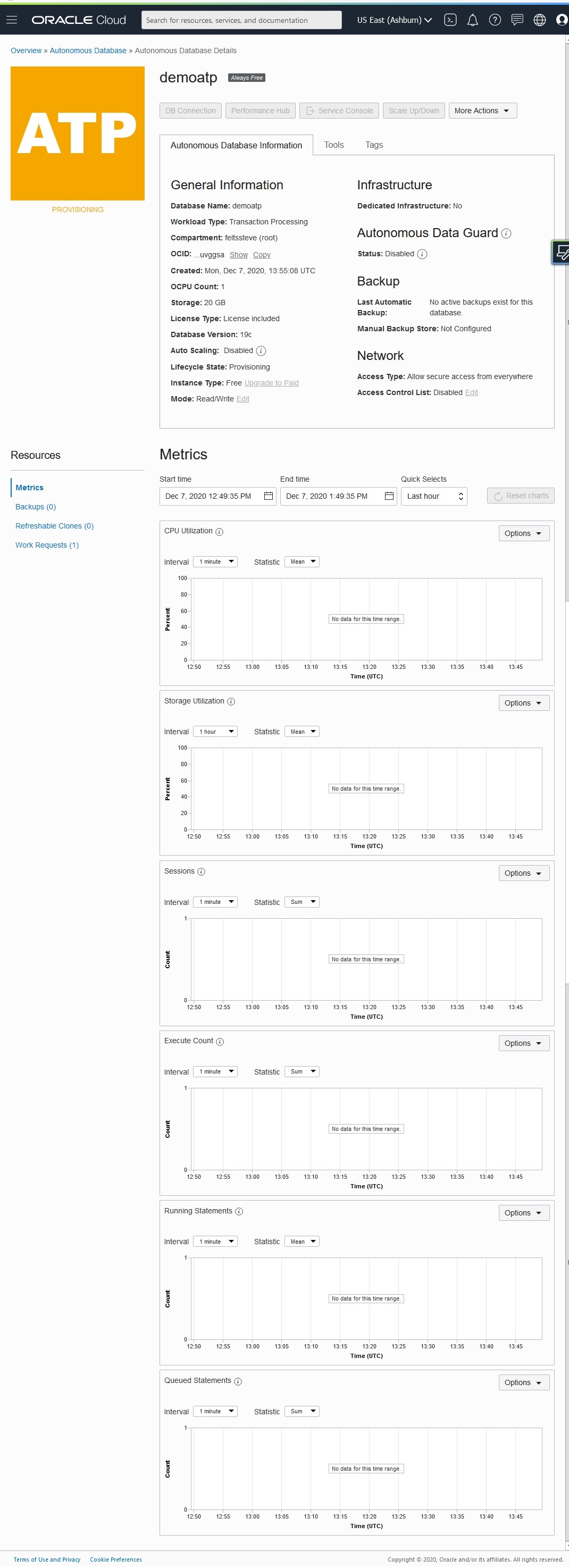Open CPU Utilization Statistic Mean dropdown
This screenshot has height=1568, width=569.
302,562
